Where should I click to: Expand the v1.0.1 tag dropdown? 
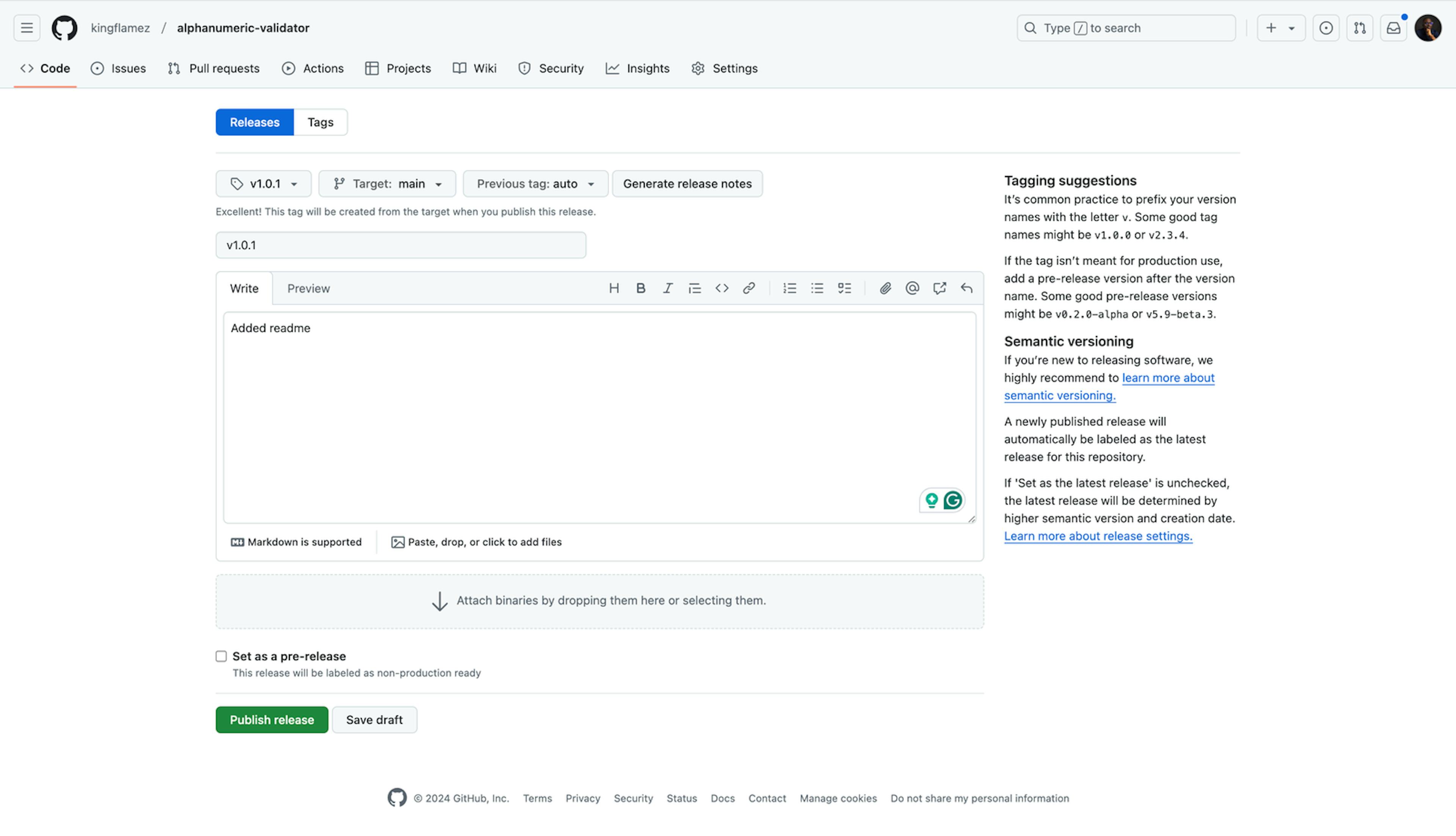point(264,184)
